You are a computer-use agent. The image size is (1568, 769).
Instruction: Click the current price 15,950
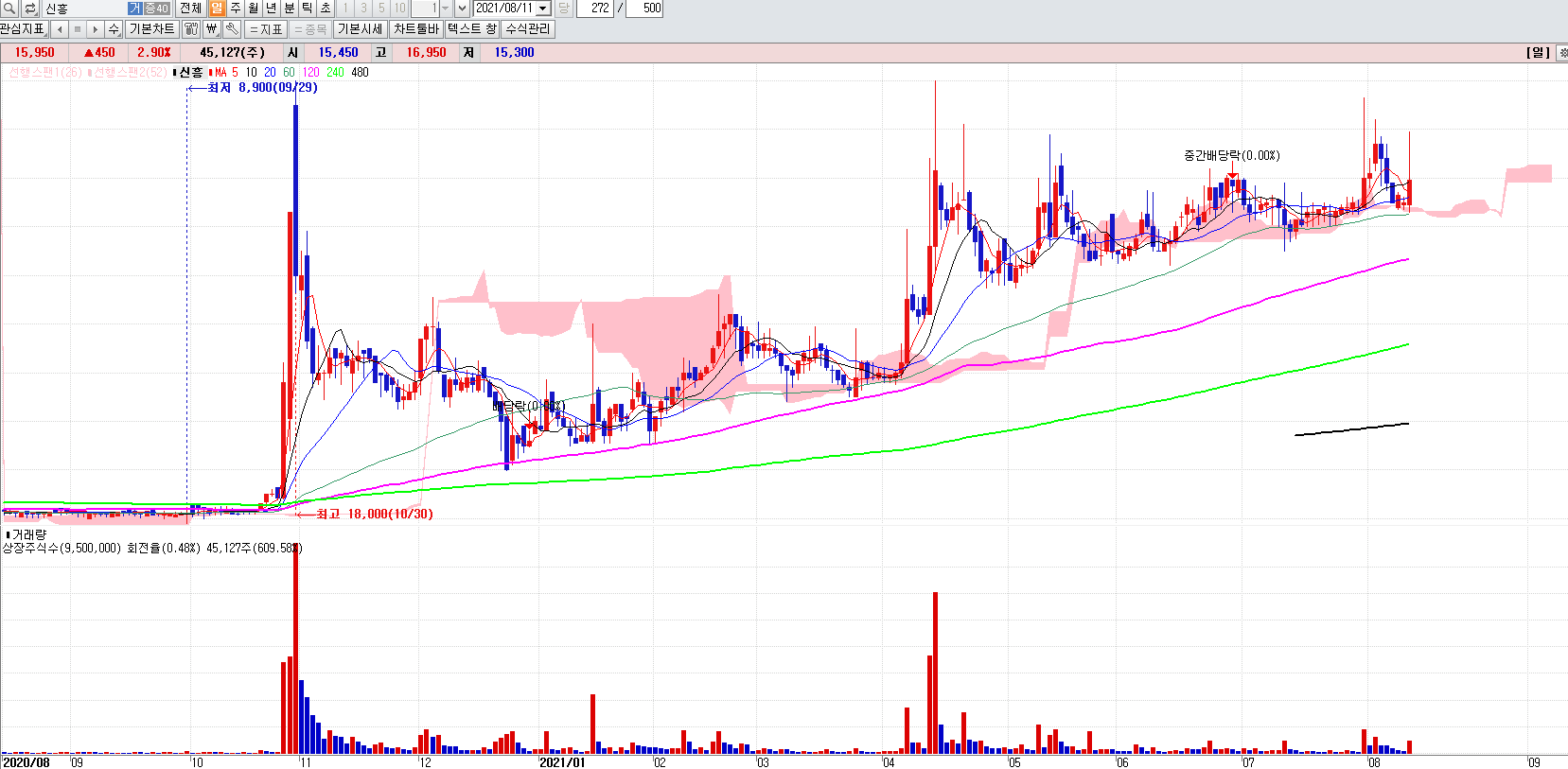click(34, 52)
